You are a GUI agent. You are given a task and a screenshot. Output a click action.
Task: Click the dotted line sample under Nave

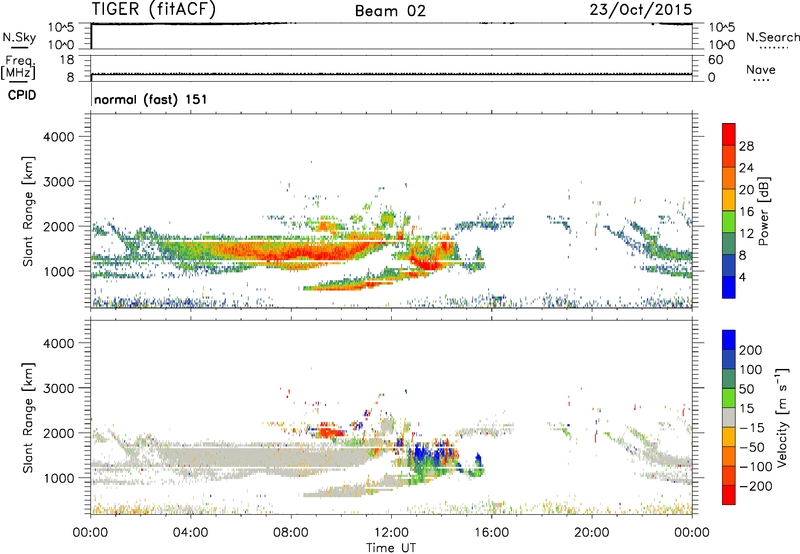coord(761,80)
